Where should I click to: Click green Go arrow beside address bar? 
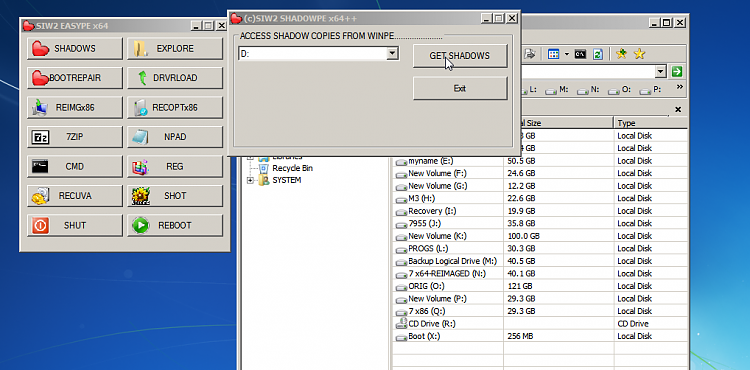(676, 72)
